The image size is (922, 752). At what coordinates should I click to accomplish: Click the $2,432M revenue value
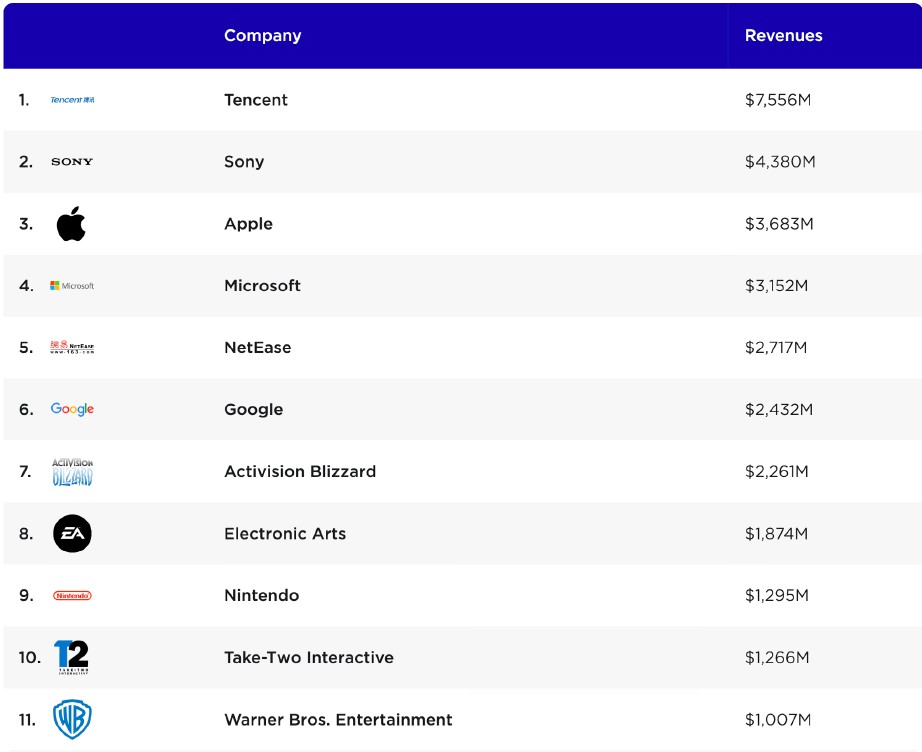click(x=779, y=409)
